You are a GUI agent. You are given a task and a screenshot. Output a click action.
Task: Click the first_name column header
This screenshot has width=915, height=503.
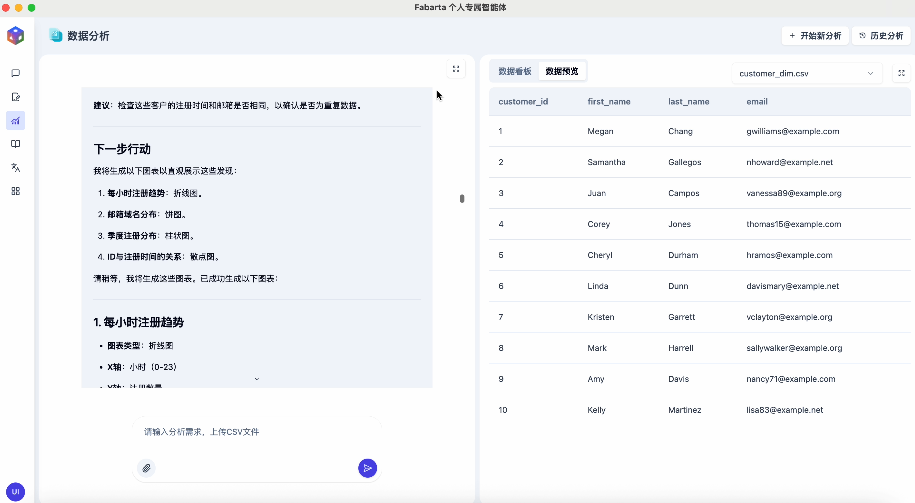pos(609,102)
